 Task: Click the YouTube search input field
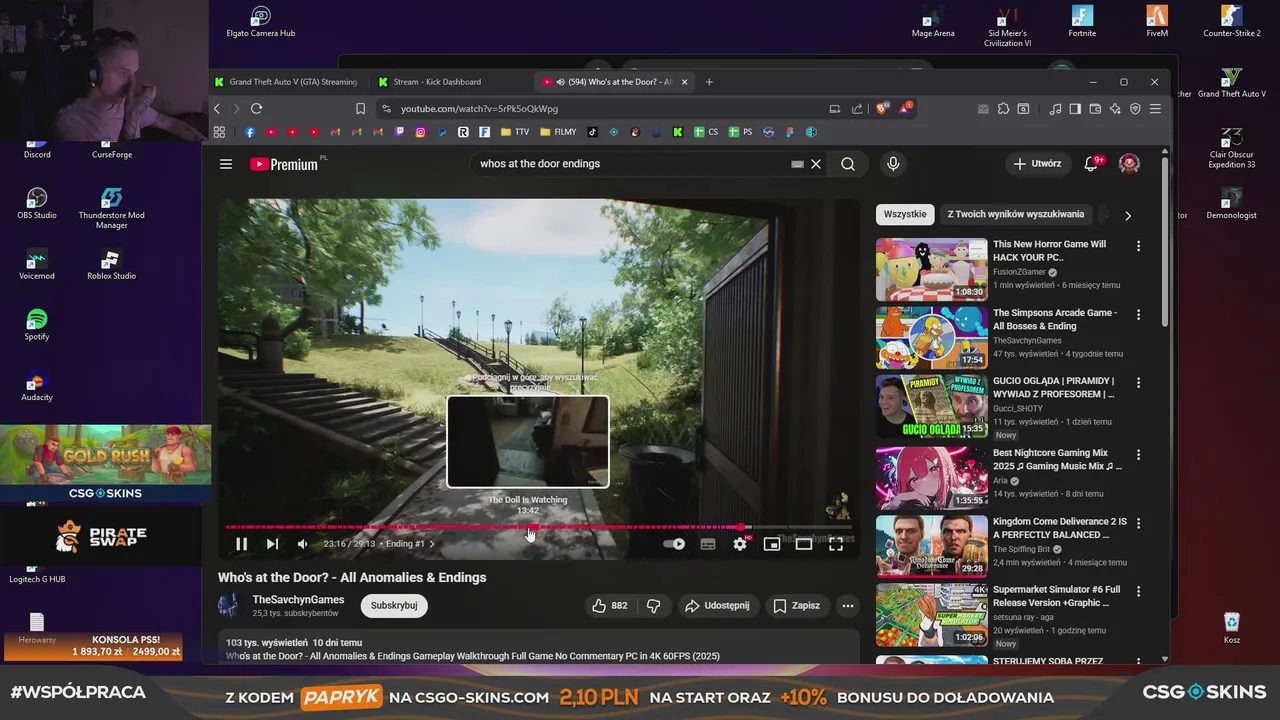630,164
